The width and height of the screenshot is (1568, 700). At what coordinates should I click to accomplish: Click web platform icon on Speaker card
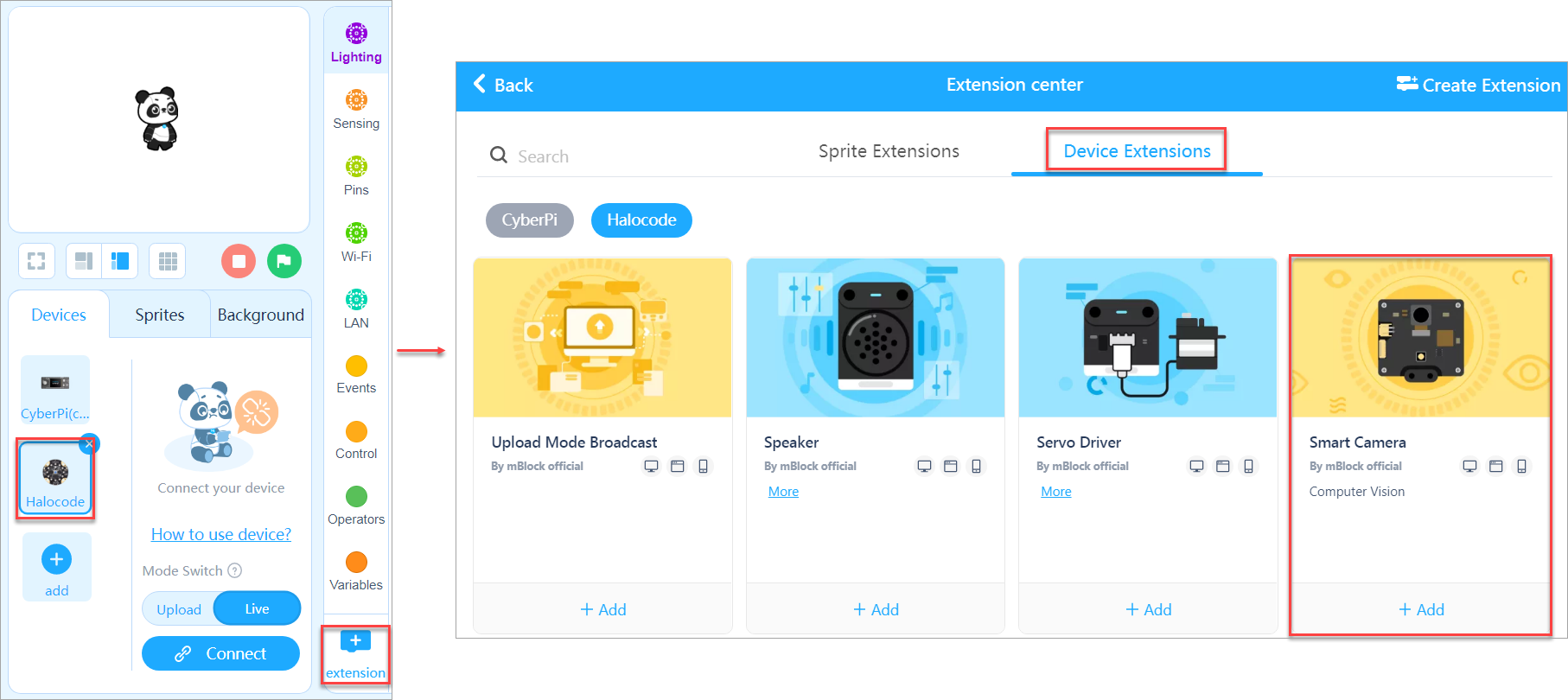(950, 467)
